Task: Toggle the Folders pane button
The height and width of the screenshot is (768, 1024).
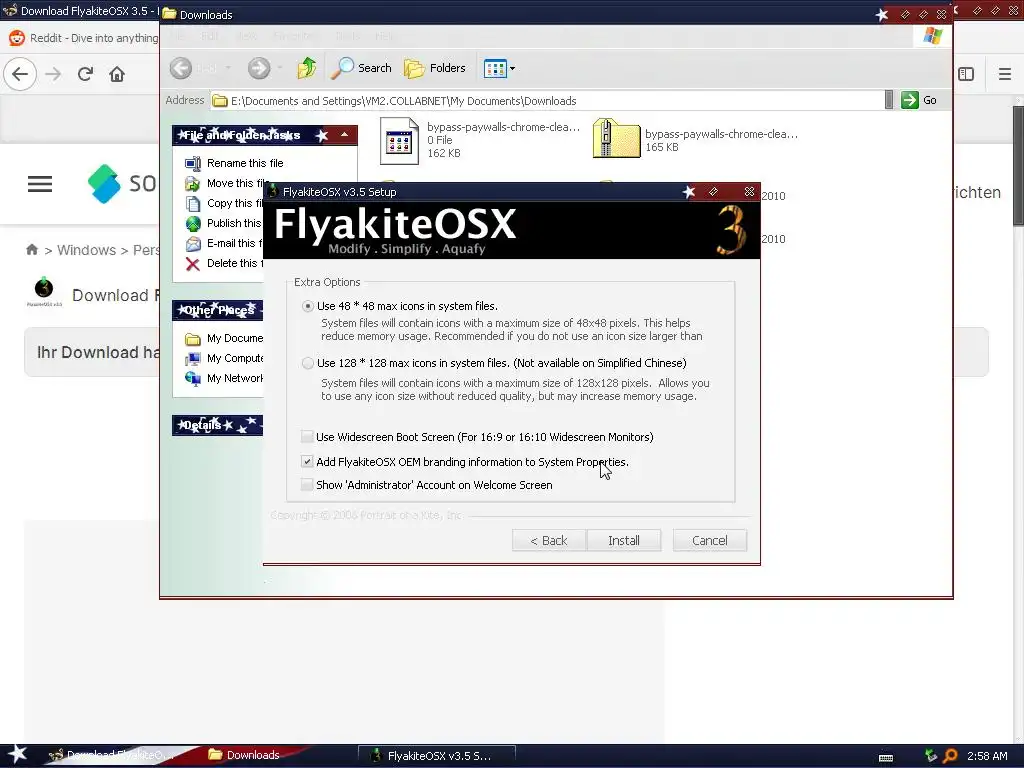Action: [x=435, y=68]
